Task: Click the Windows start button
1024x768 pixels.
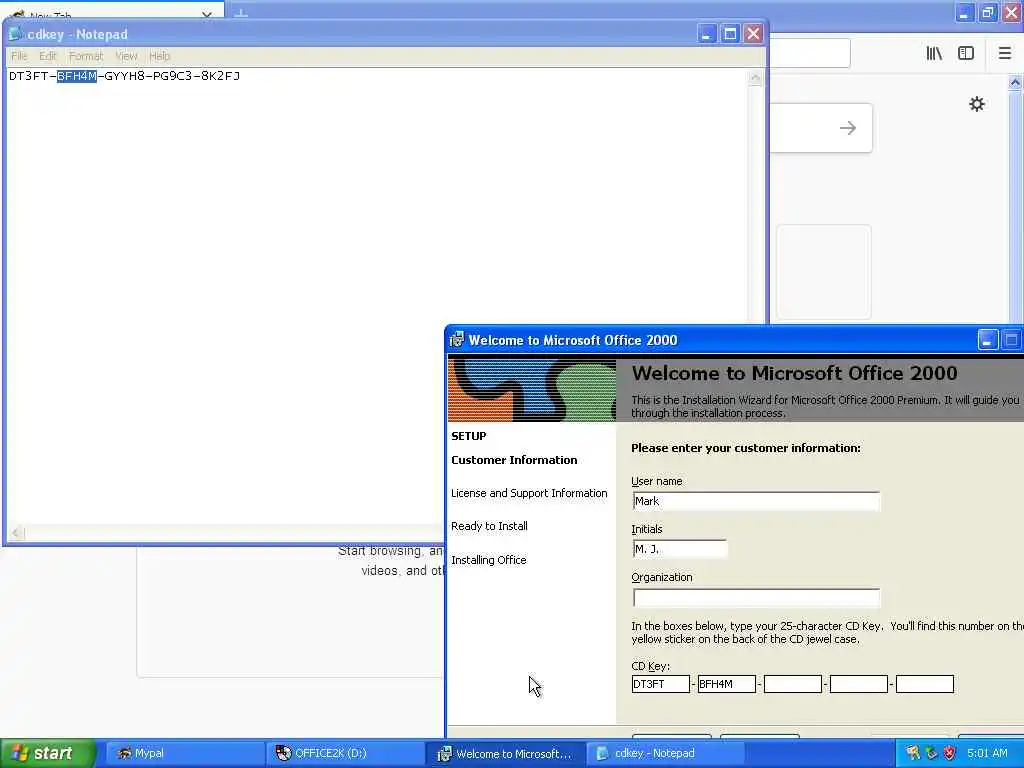Action: 48,754
